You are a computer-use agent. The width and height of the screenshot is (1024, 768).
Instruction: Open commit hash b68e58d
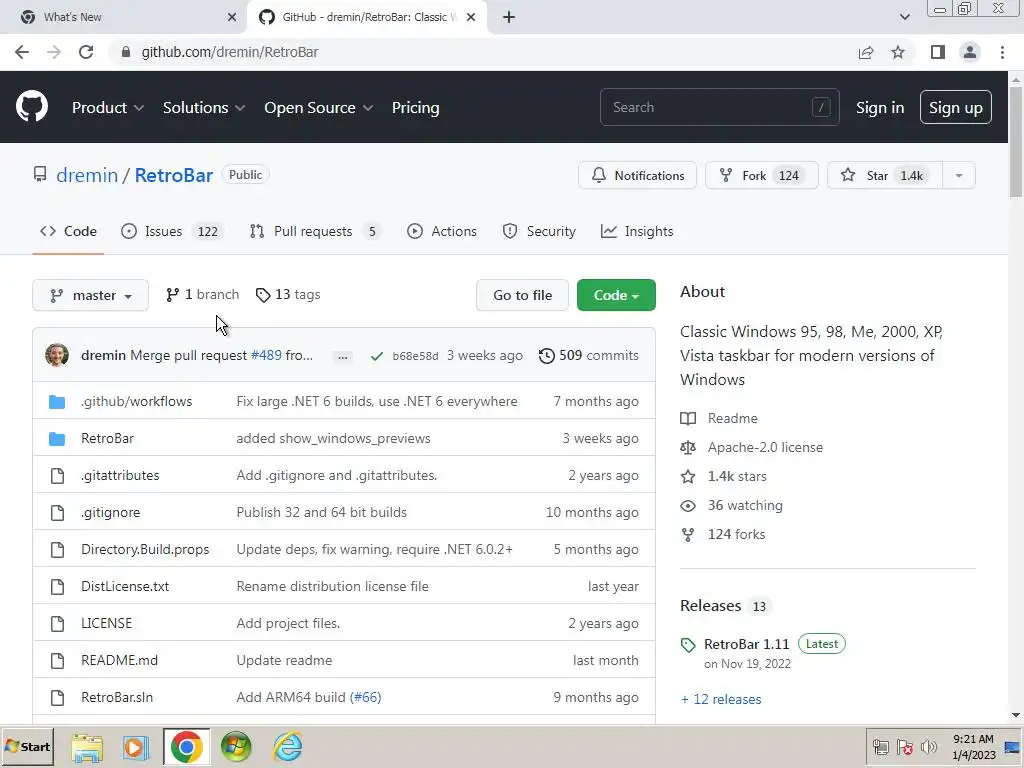tap(415, 356)
